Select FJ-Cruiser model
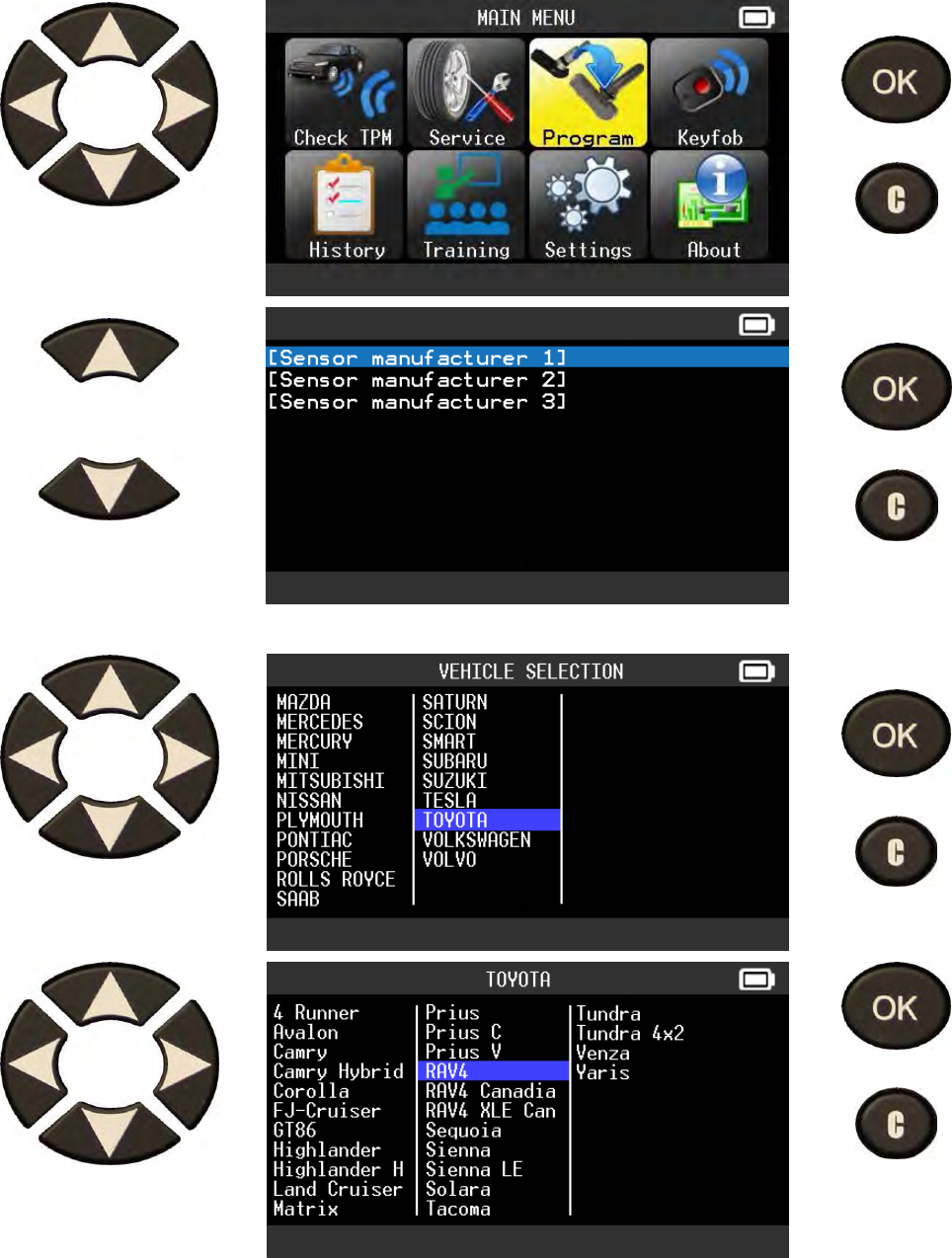This screenshot has height=1258, width=952. coord(327,1111)
